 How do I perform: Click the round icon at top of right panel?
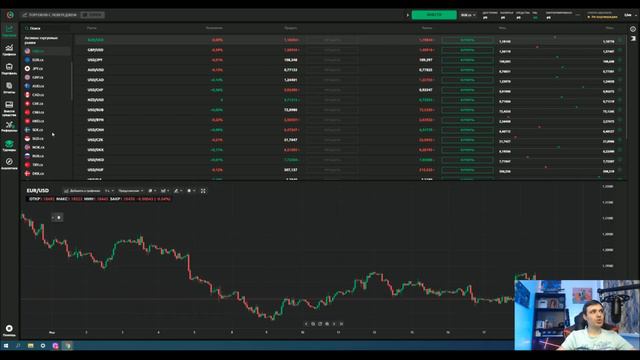(x=633, y=29)
